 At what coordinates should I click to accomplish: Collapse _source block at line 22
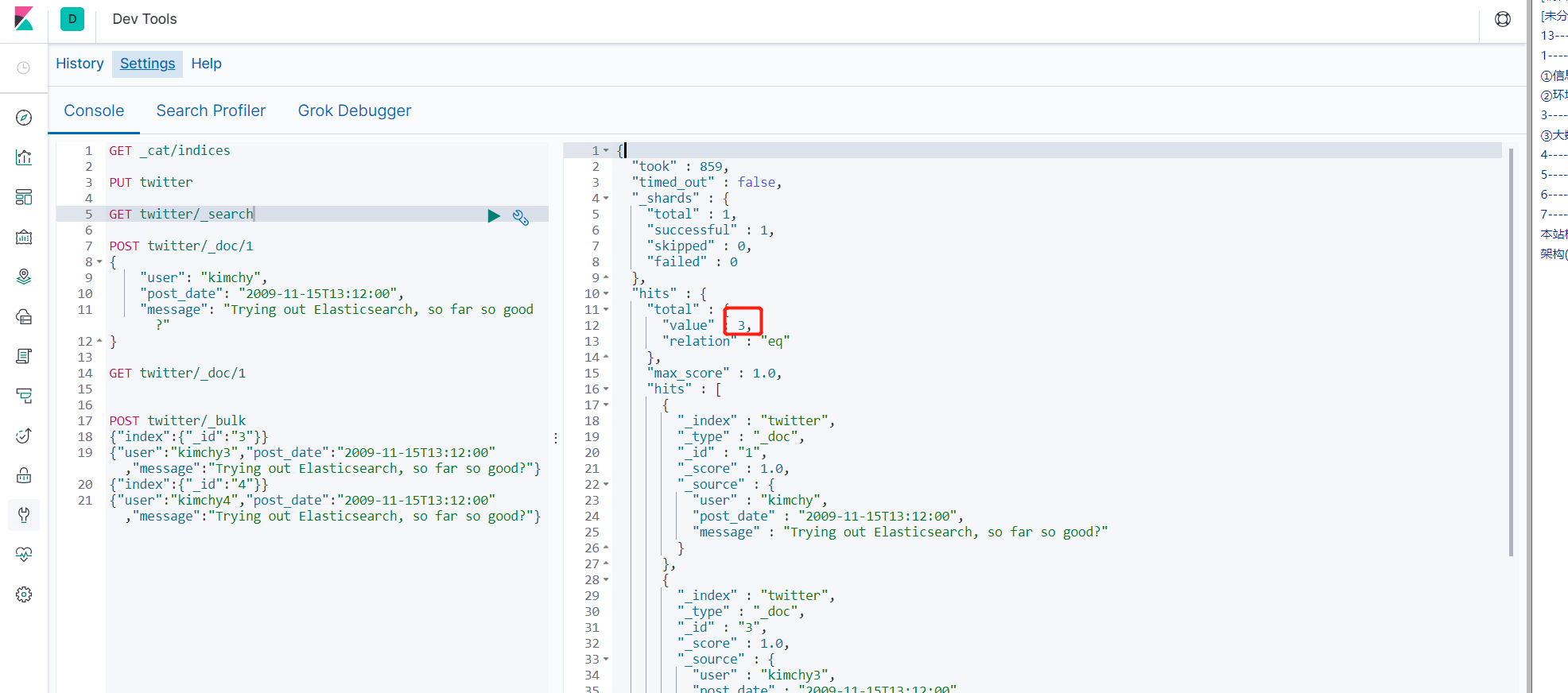(x=606, y=484)
